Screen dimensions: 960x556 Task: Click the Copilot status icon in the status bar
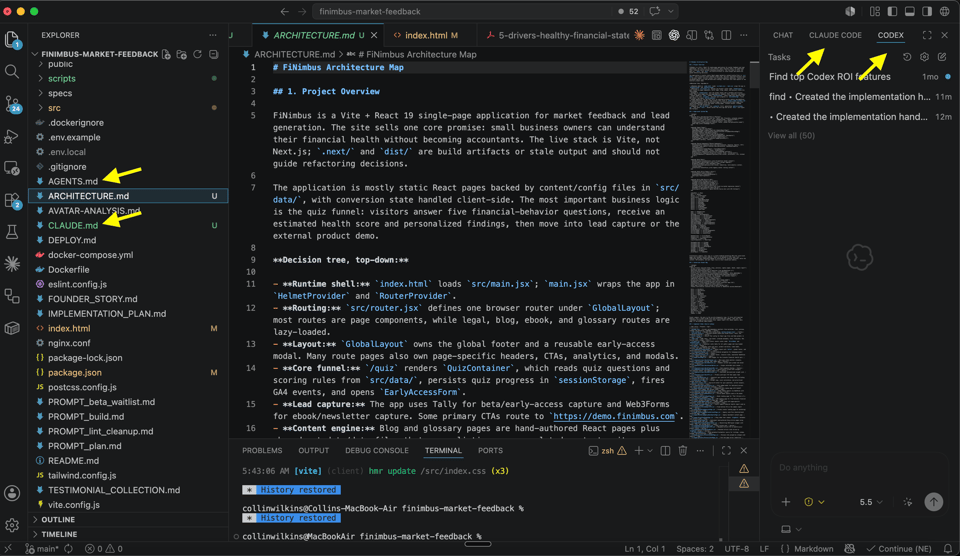(x=850, y=549)
